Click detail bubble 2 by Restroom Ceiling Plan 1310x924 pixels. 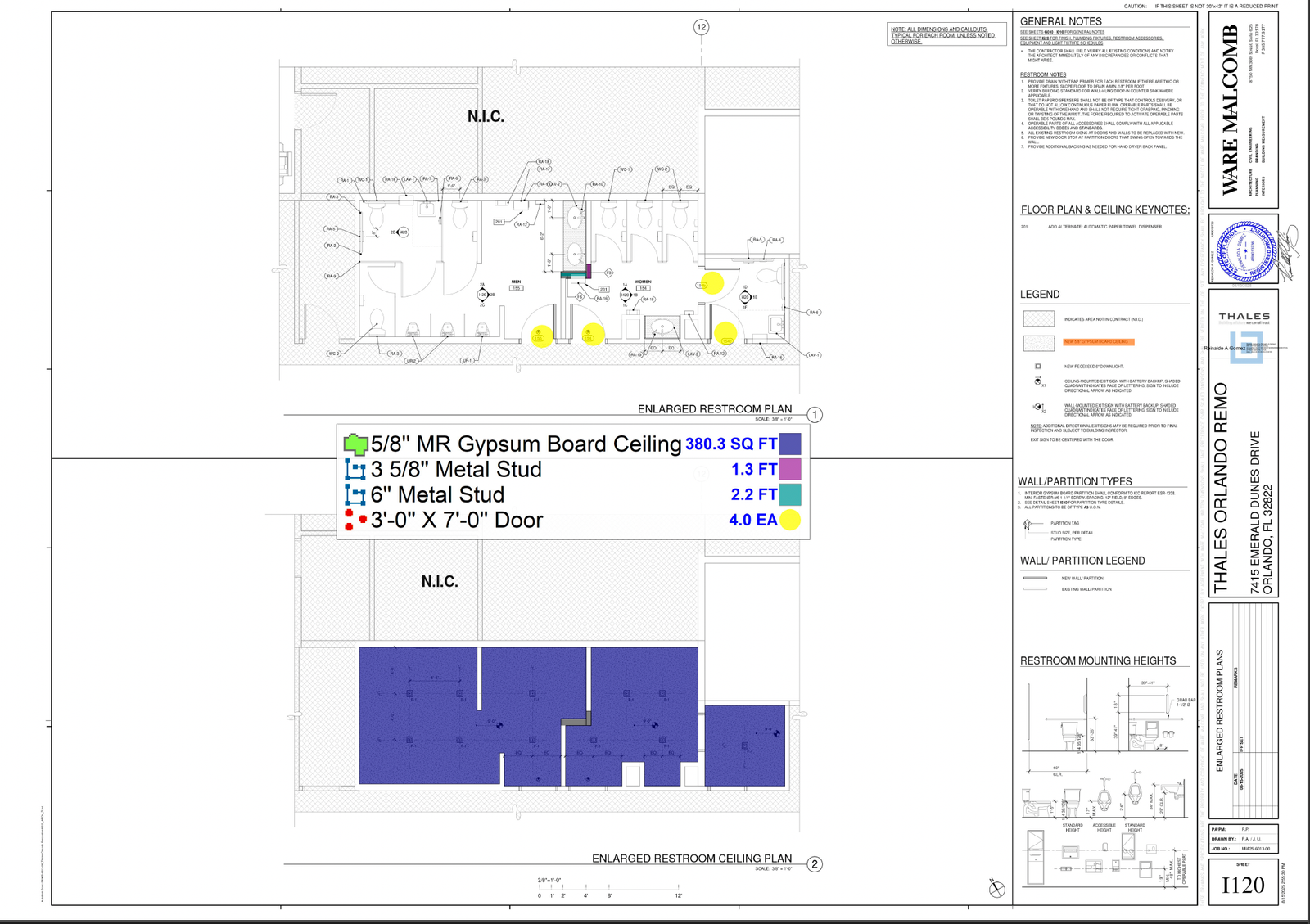click(x=815, y=864)
